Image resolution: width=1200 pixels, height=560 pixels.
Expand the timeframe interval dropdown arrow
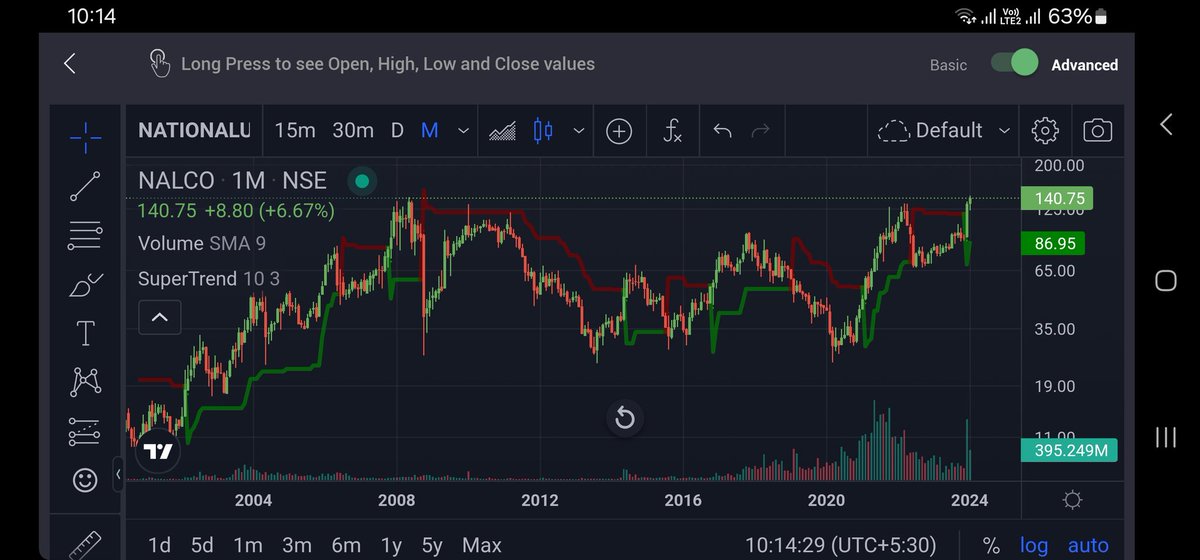point(463,131)
